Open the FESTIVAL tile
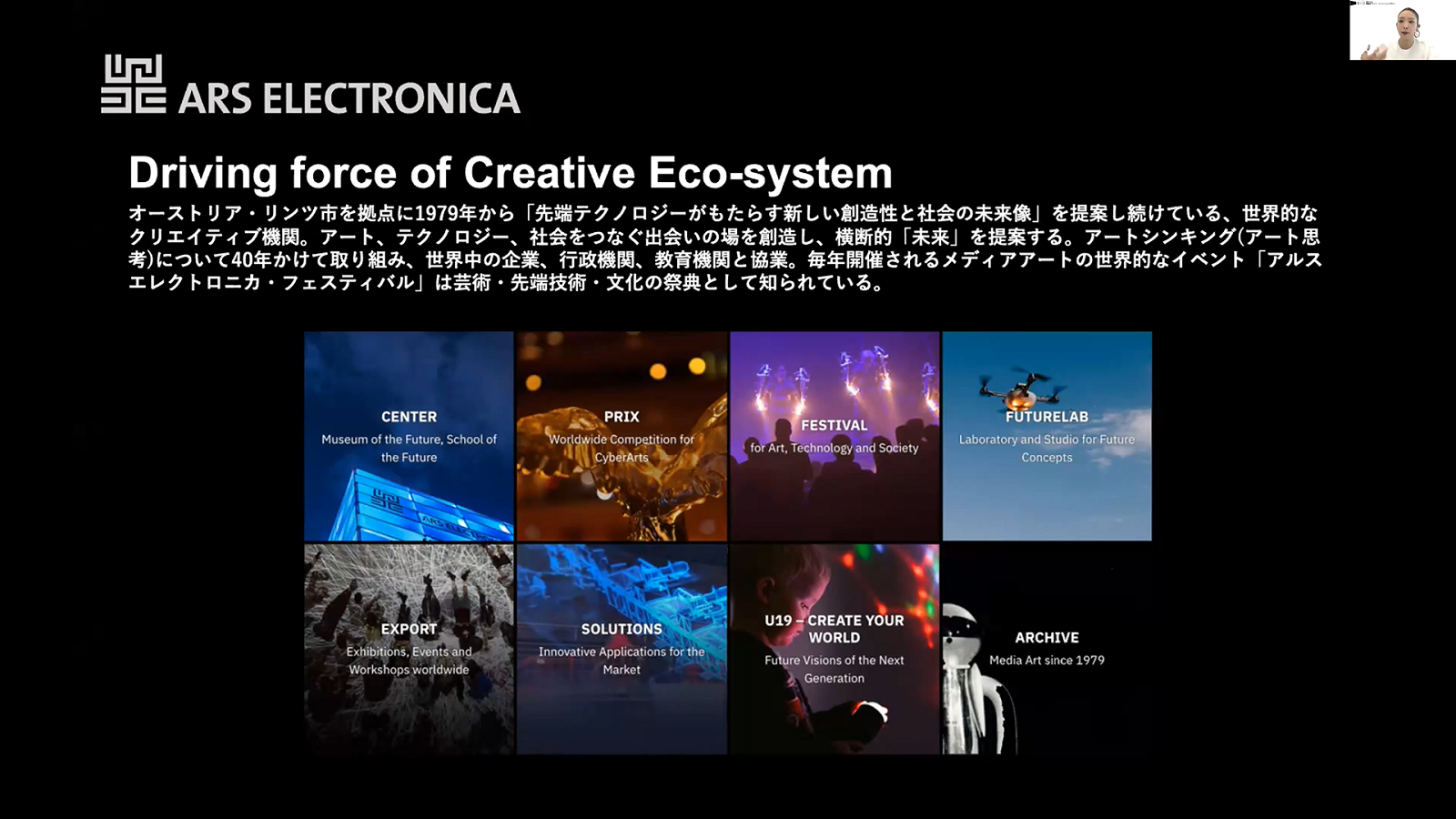 834,436
